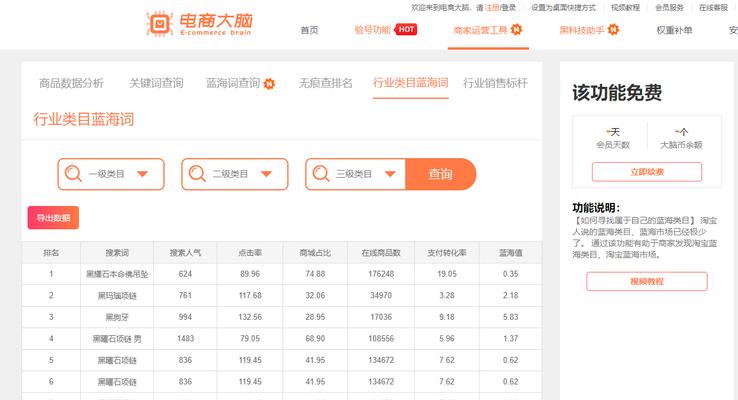
Task: Click the 电商大脑 logo icon
Action: (160, 24)
